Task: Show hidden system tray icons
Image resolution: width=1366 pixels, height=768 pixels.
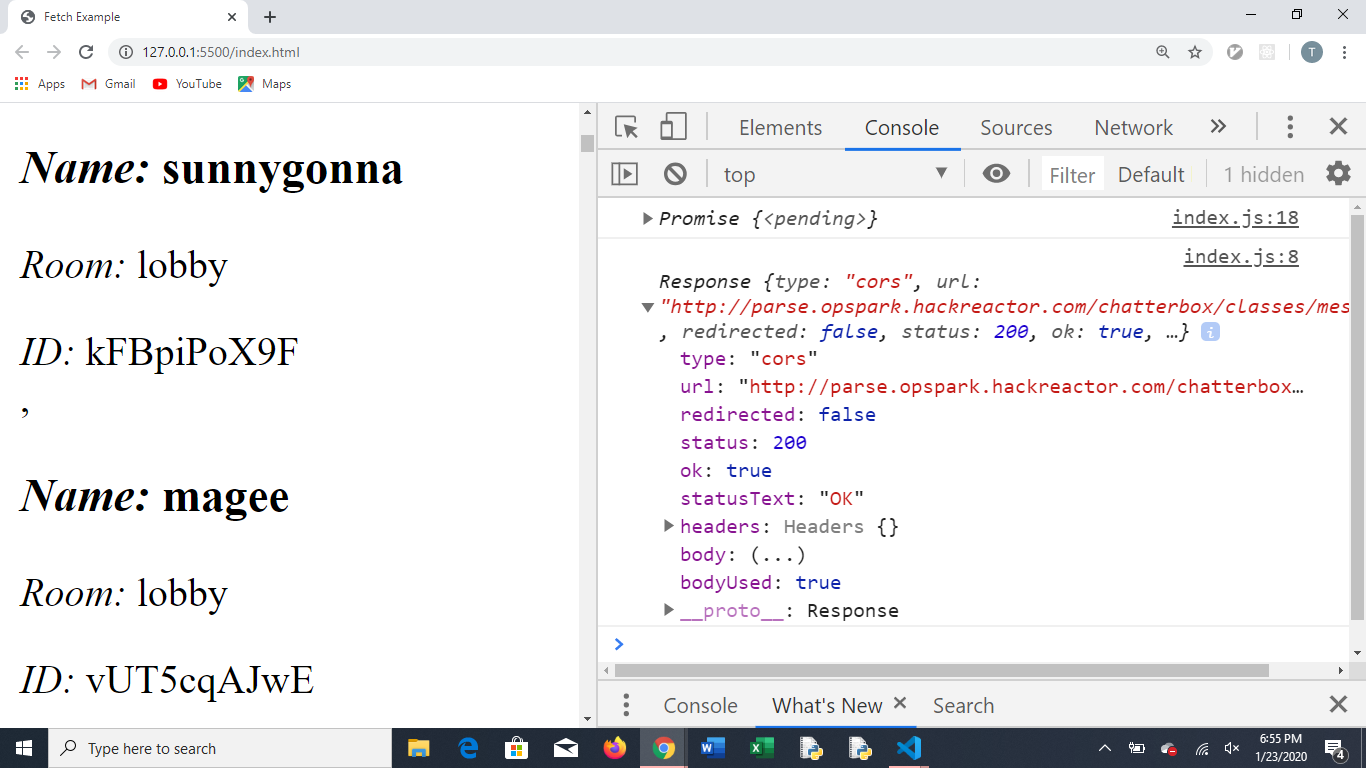Action: point(1105,748)
